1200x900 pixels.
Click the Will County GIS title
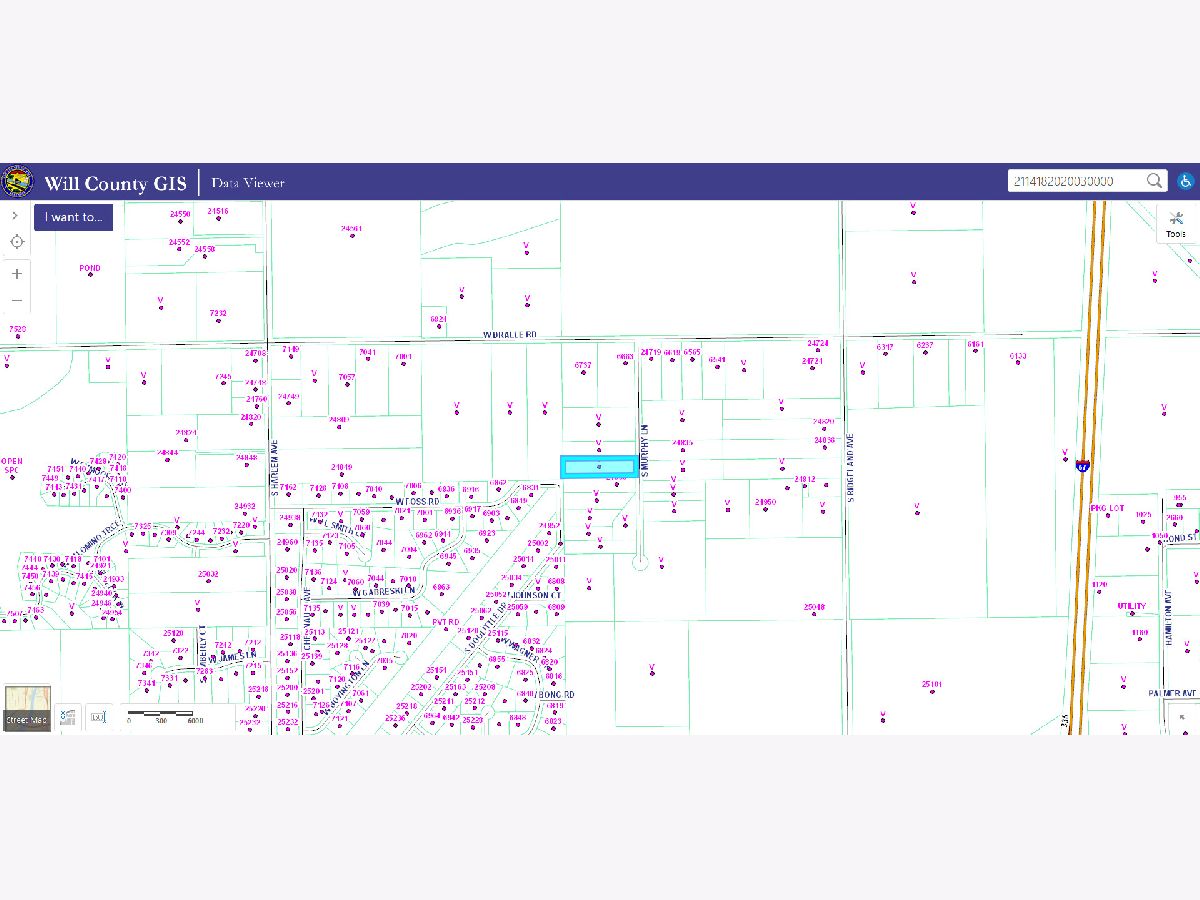[115, 183]
